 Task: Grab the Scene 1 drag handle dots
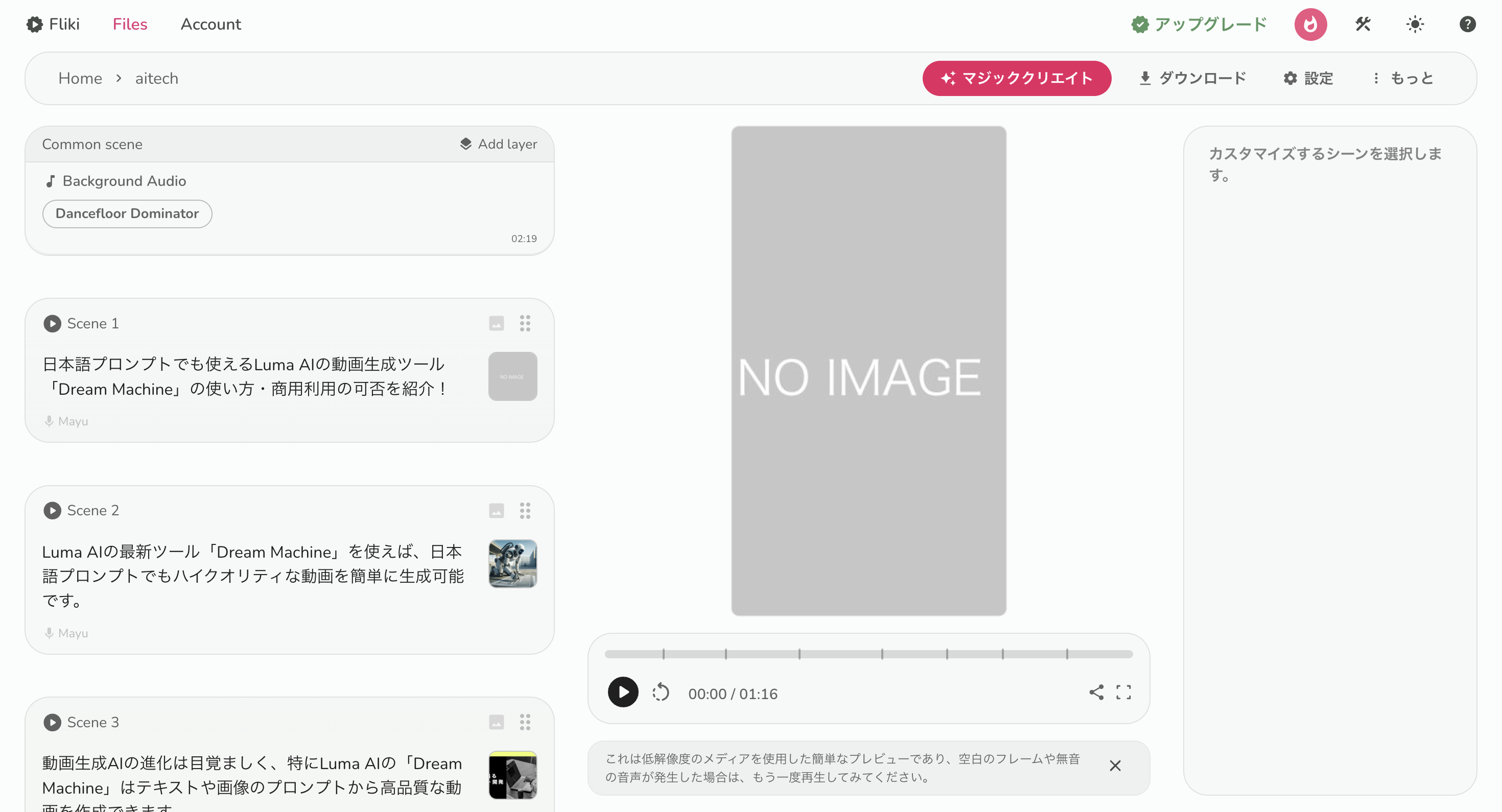[525, 323]
